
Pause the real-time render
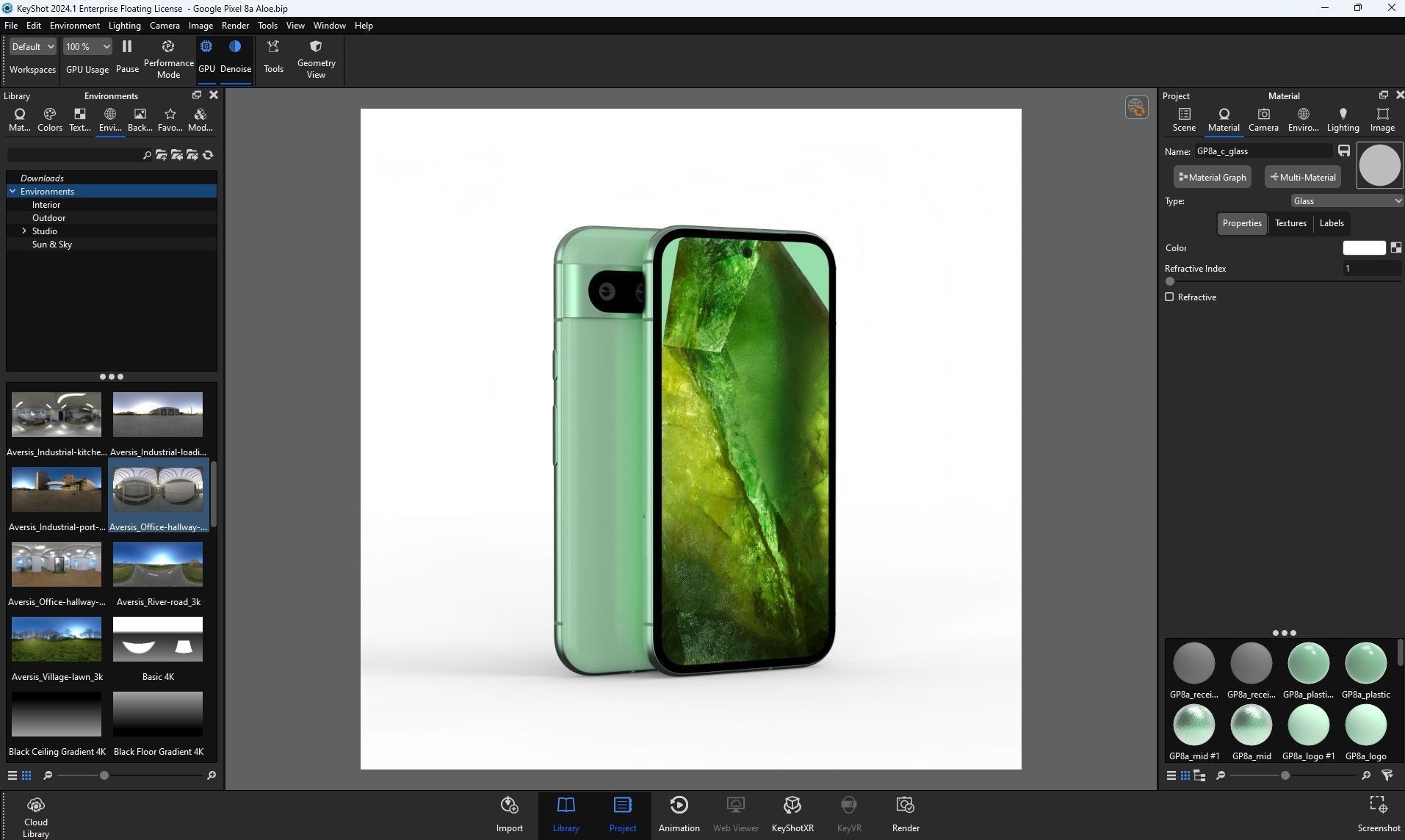[x=127, y=56]
